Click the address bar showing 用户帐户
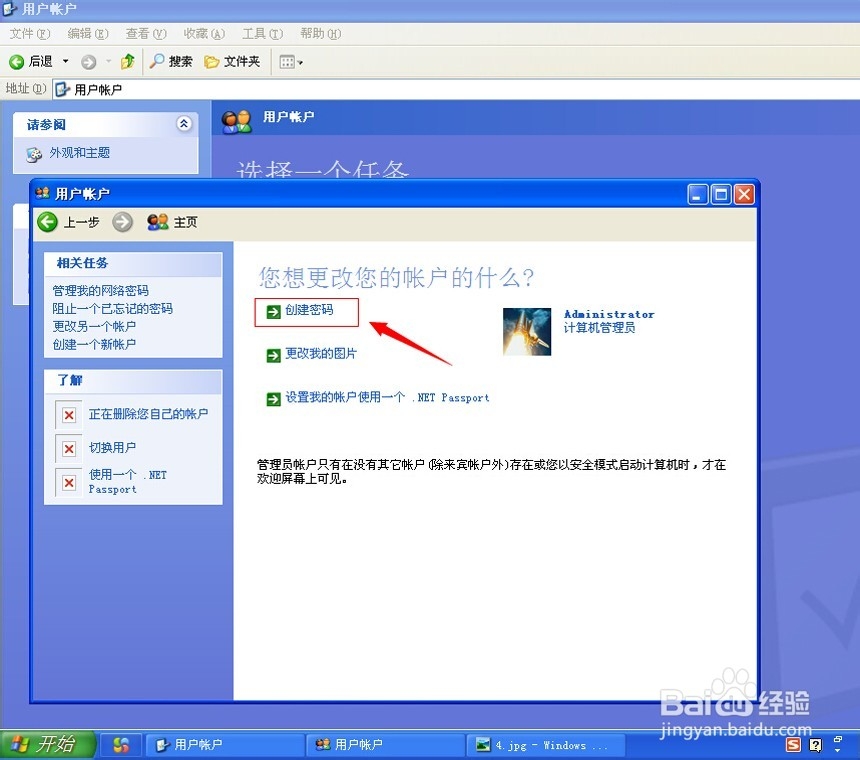Image resolution: width=860 pixels, height=760 pixels. tap(456, 89)
